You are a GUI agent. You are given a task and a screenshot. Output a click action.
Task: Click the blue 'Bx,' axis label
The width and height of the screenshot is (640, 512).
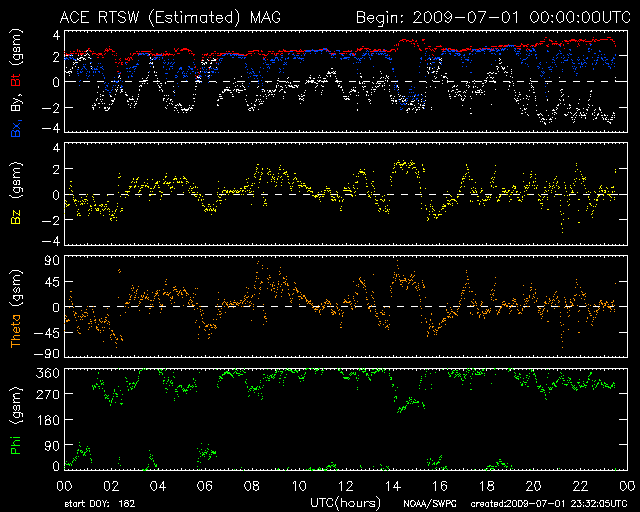pyautogui.click(x=16, y=126)
